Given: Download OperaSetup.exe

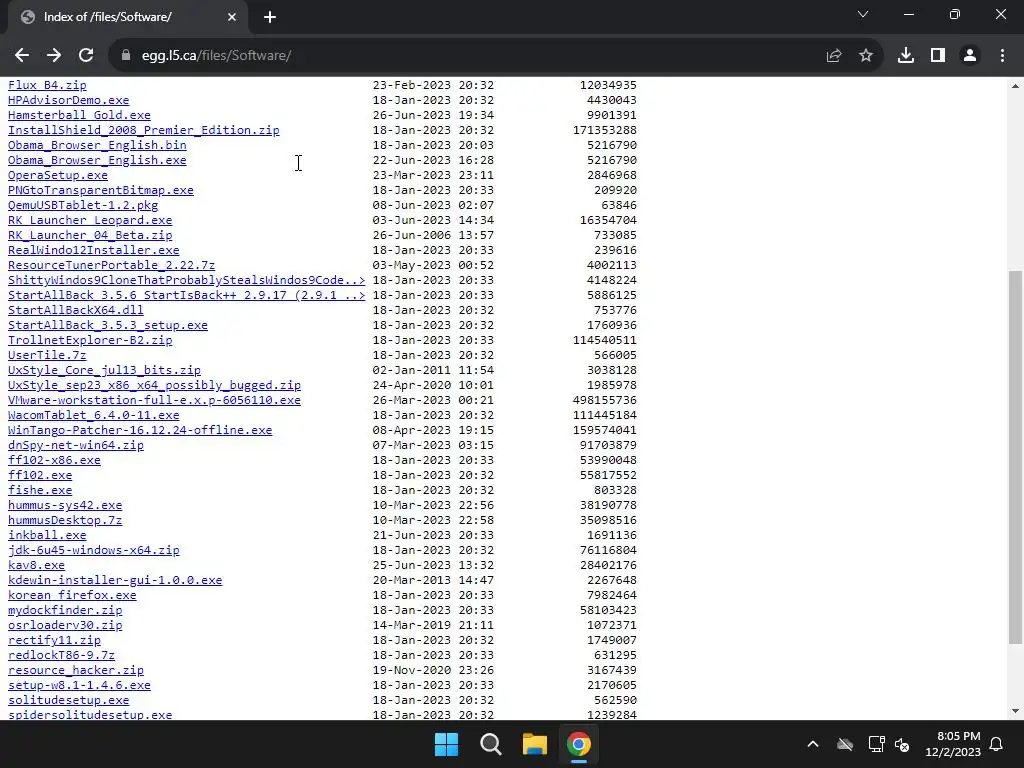Looking at the screenshot, I should coord(57,175).
